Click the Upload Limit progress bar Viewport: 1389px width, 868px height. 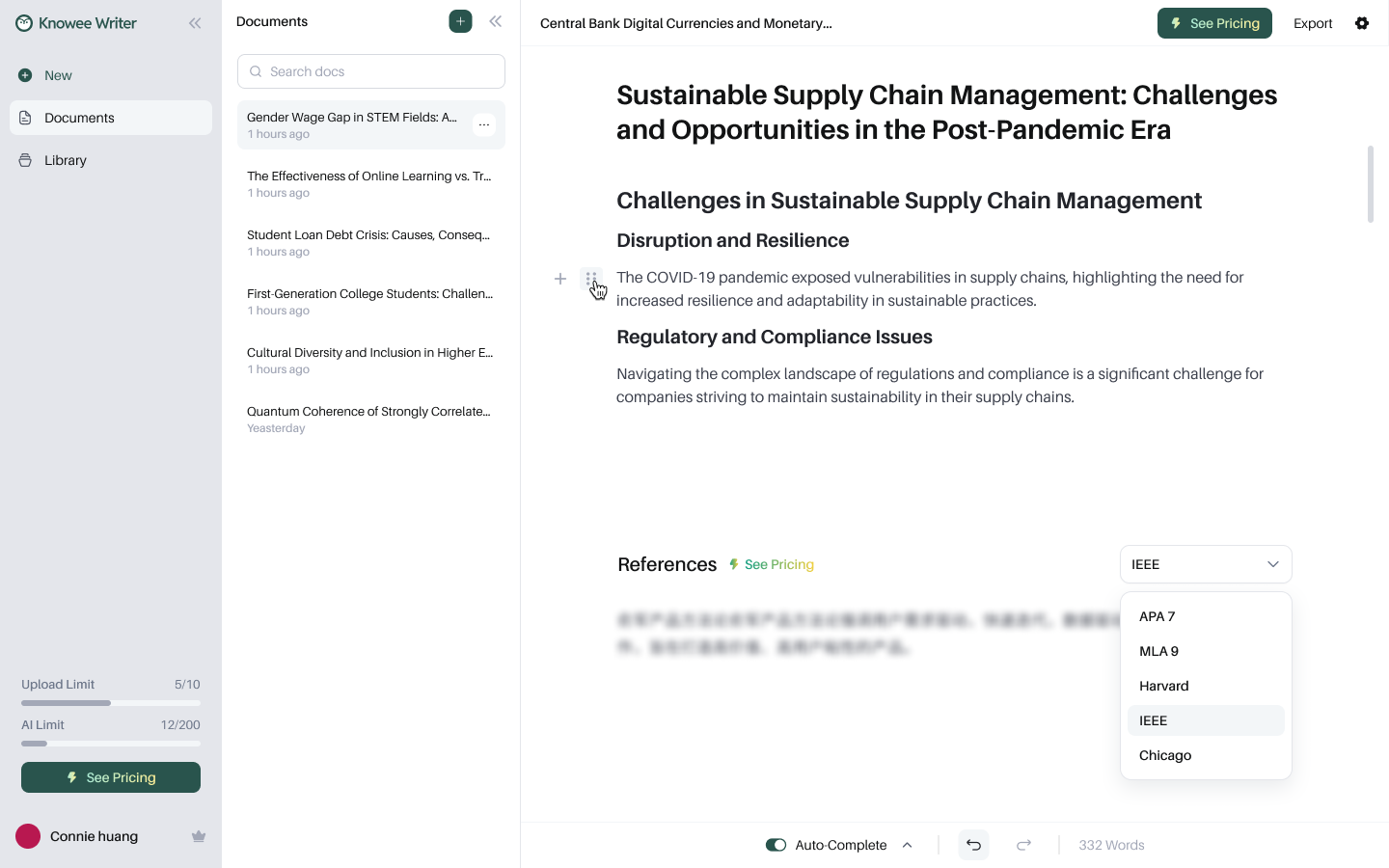click(111, 703)
